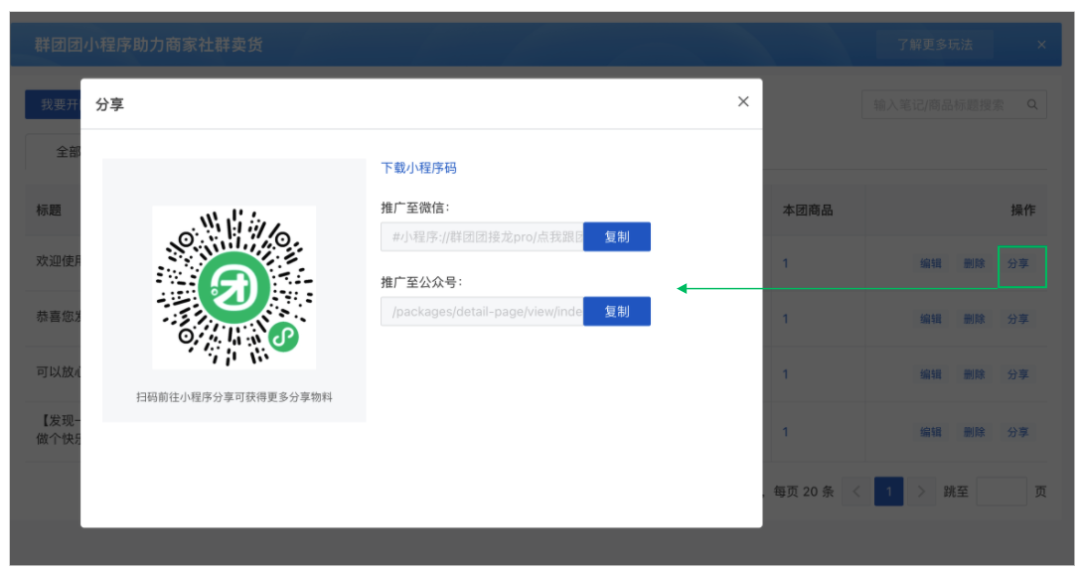The image size is (1080, 573).
Task: Focus the 输入笔记/商品标题搜索 search box
Action: pos(954,105)
